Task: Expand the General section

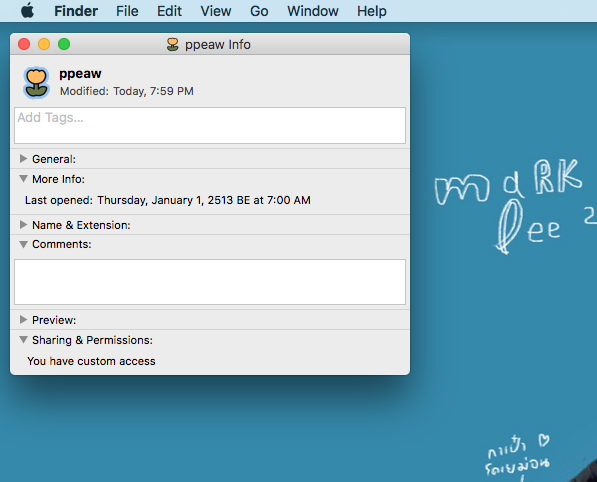Action: point(23,158)
